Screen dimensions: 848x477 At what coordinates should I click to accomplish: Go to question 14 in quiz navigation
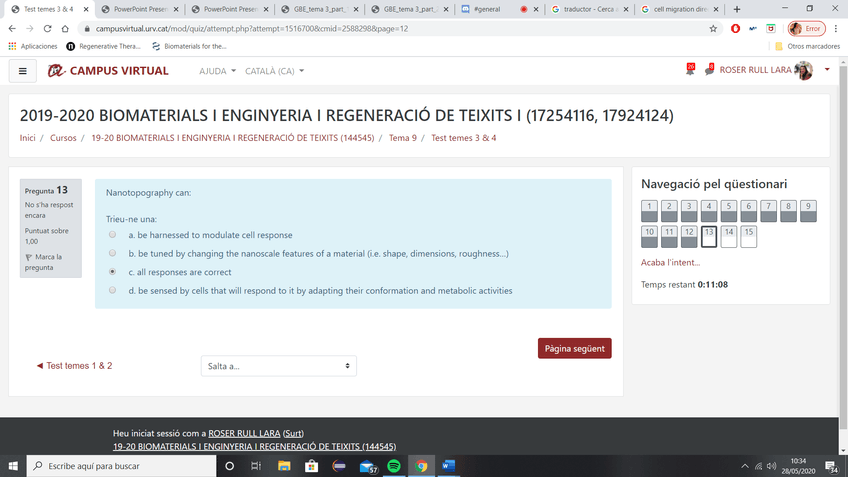[x=728, y=236]
